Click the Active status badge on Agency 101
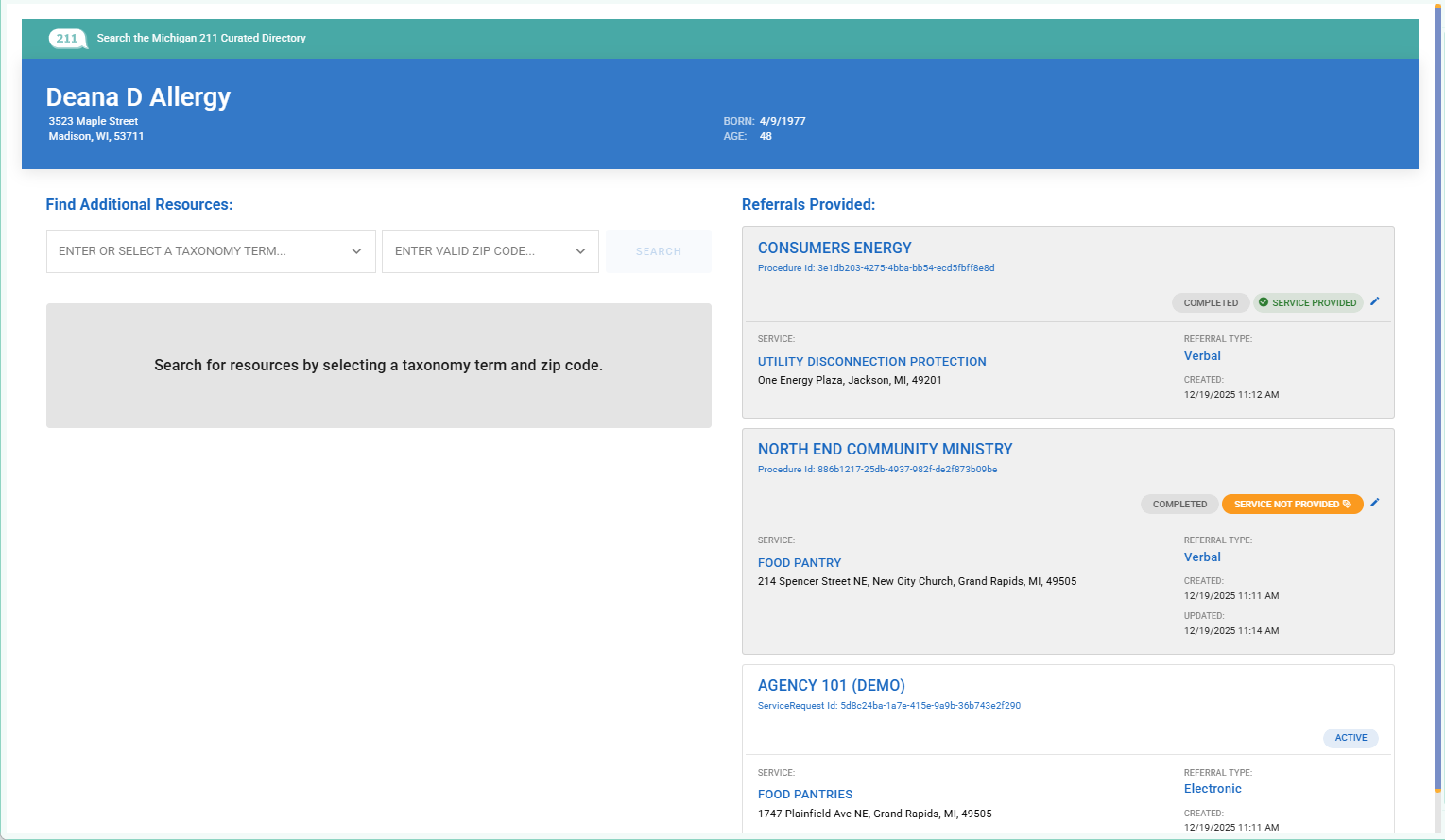This screenshot has width=1445, height=840. [1350, 738]
